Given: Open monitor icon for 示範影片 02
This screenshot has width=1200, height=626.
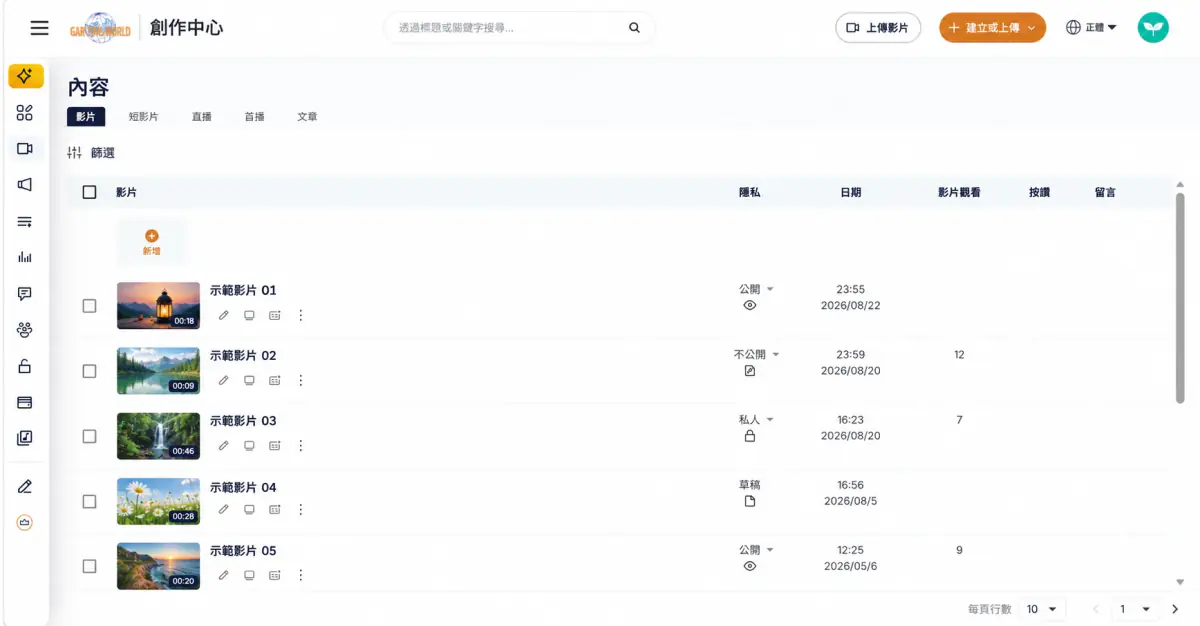Looking at the screenshot, I should click(249, 380).
